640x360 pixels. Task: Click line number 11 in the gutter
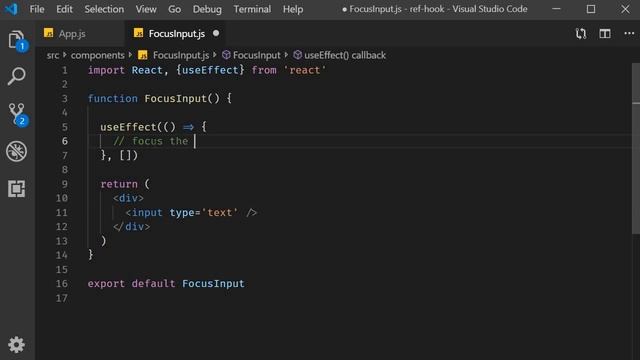[62, 213]
